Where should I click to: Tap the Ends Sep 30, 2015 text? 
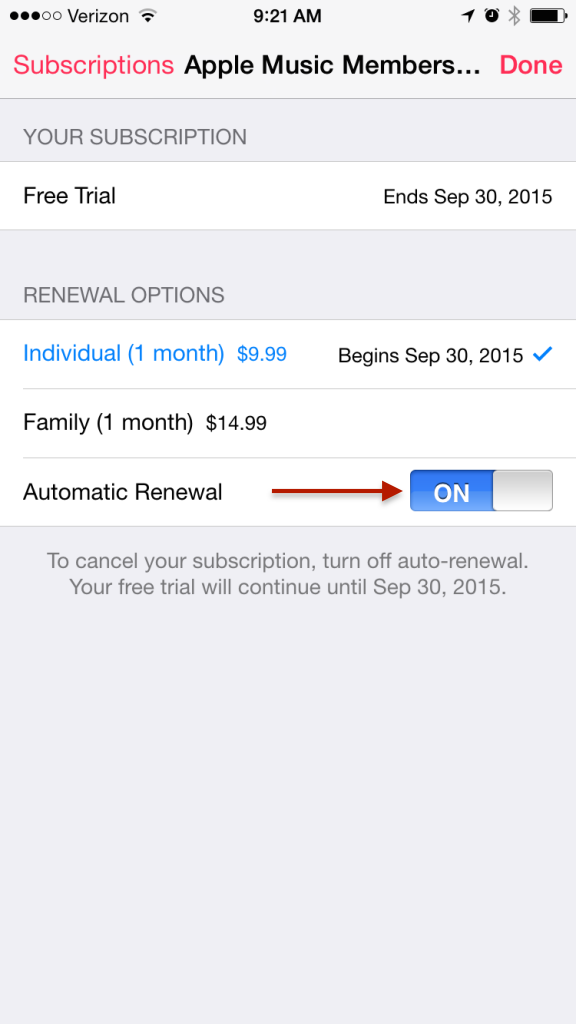(x=468, y=197)
